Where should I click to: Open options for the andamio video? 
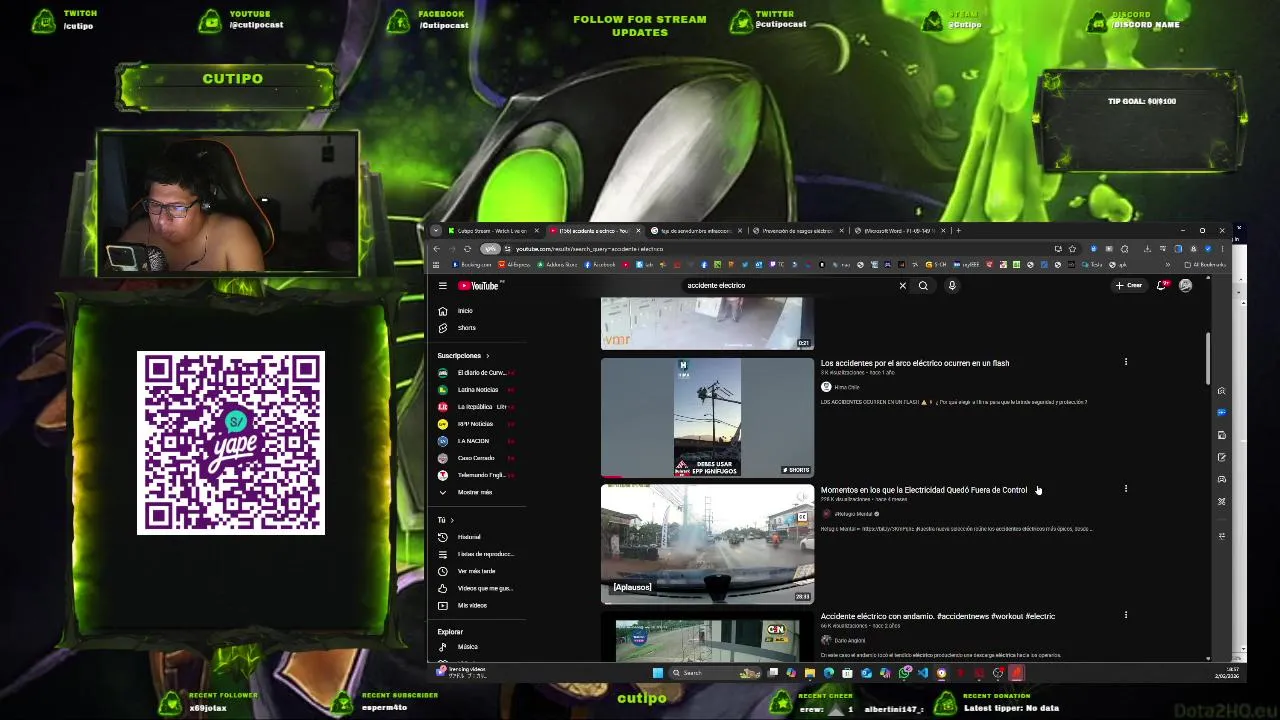click(1126, 615)
